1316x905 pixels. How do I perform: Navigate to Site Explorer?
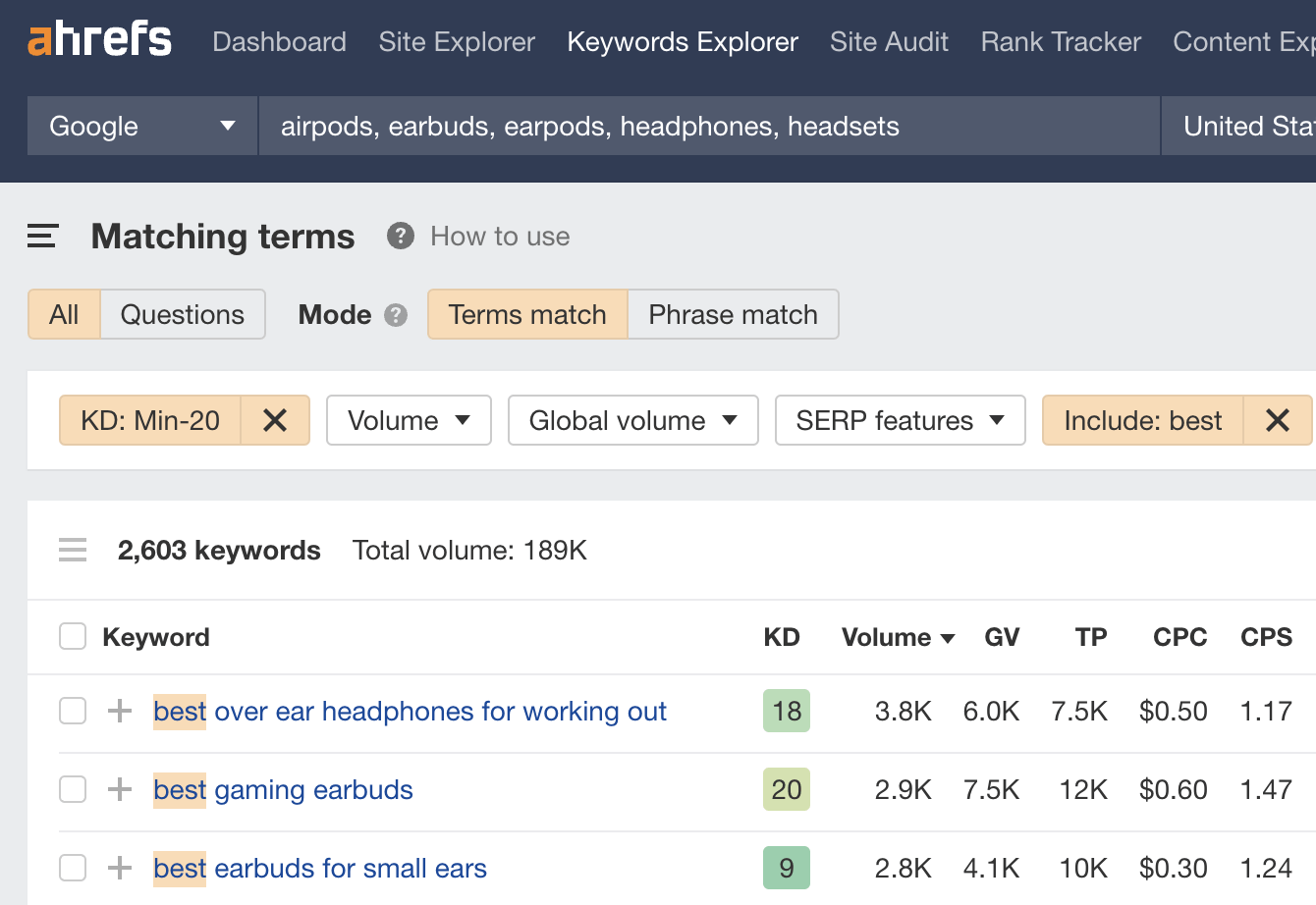pyautogui.click(x=456, y=42)
